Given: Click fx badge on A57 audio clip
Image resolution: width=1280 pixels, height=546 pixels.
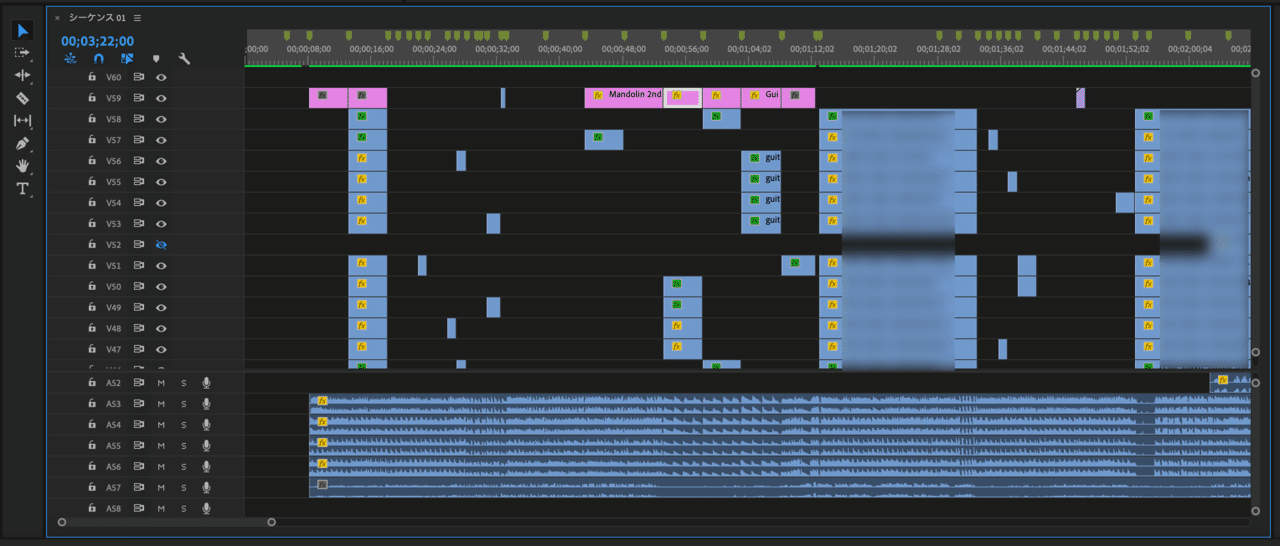Looking at the screenshot, I should [322, 485].
